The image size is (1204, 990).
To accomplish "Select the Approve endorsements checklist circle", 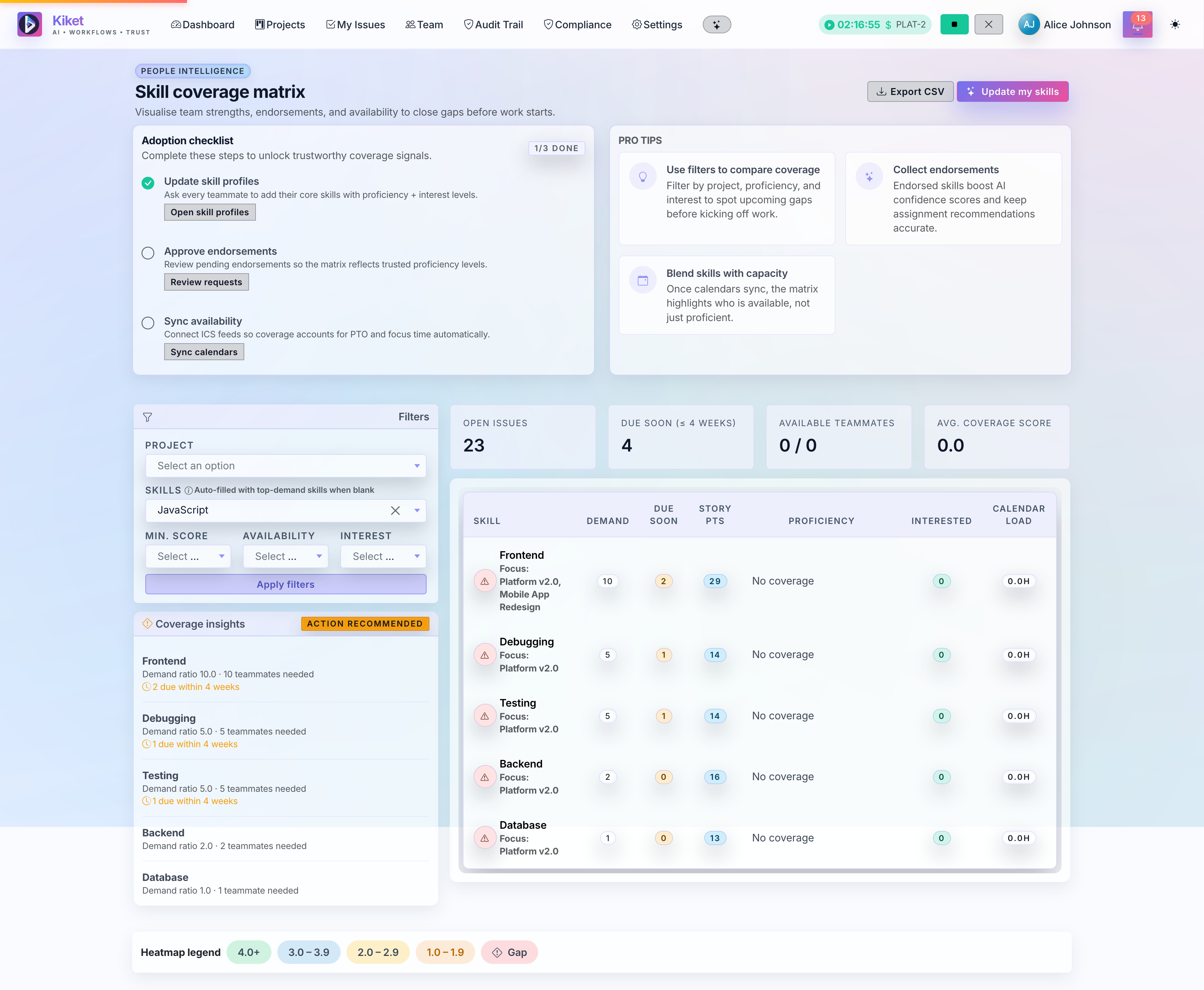I will 148,253.
